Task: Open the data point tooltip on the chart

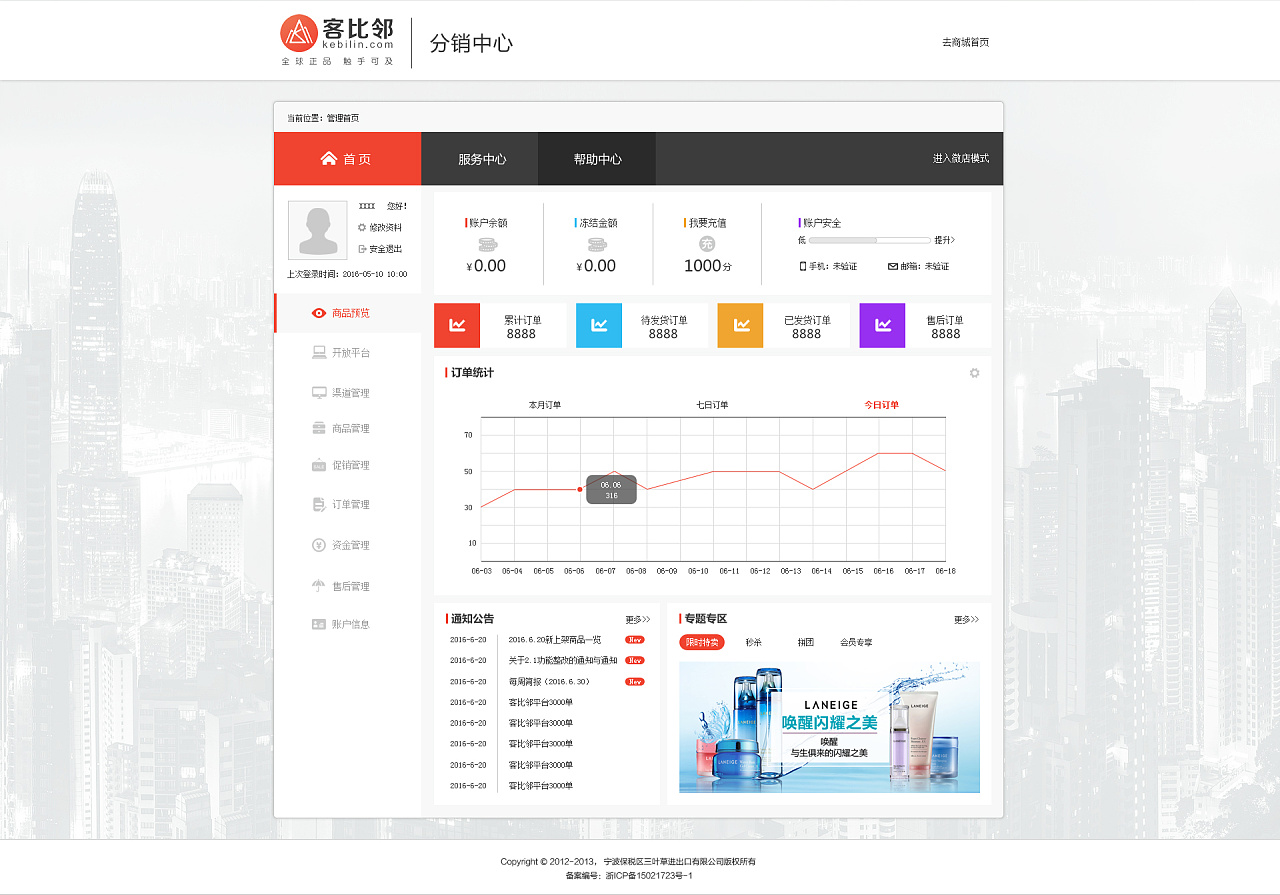Action: 611,490
